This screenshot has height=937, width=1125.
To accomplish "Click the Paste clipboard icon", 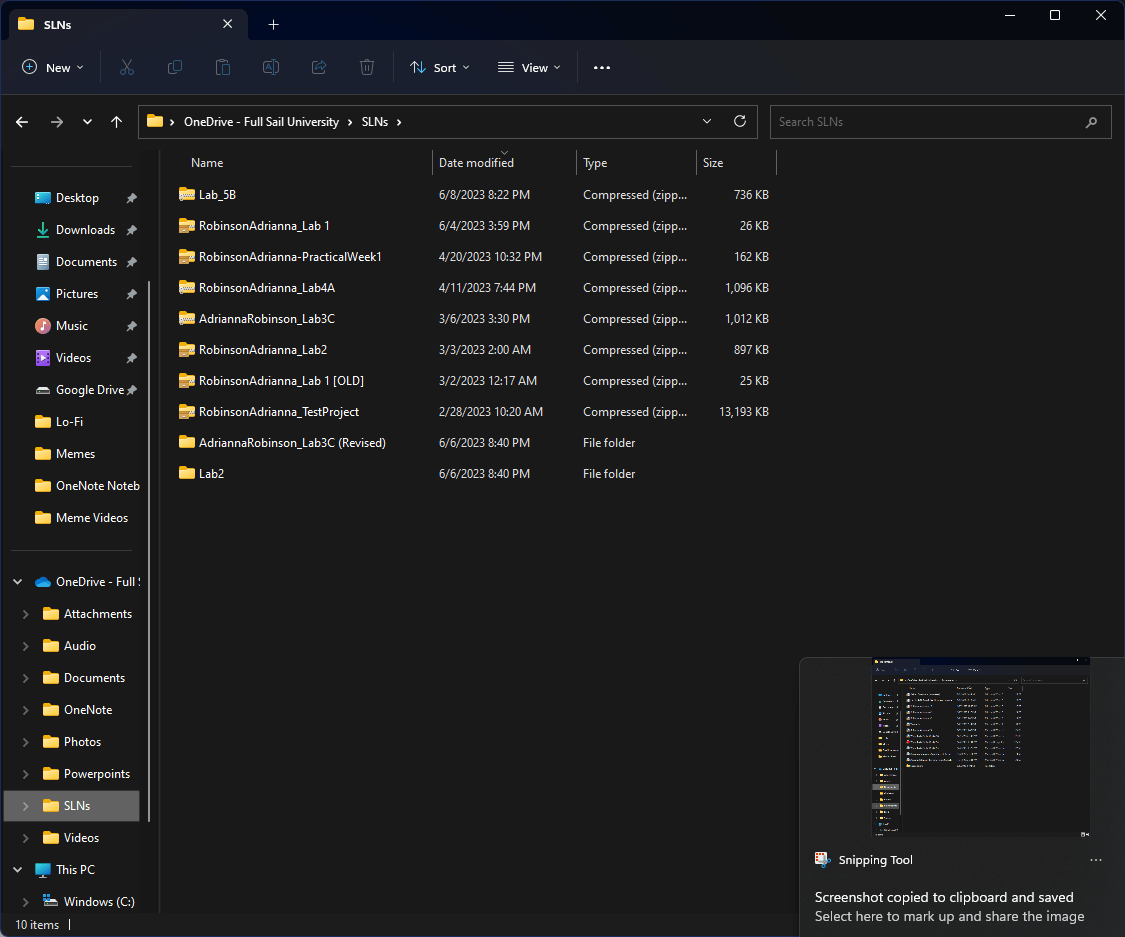I will [223, 67].
